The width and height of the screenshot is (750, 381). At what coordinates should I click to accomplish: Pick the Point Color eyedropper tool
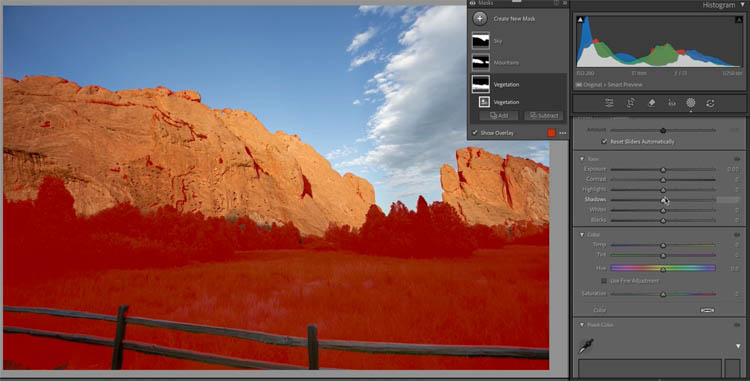586,346
